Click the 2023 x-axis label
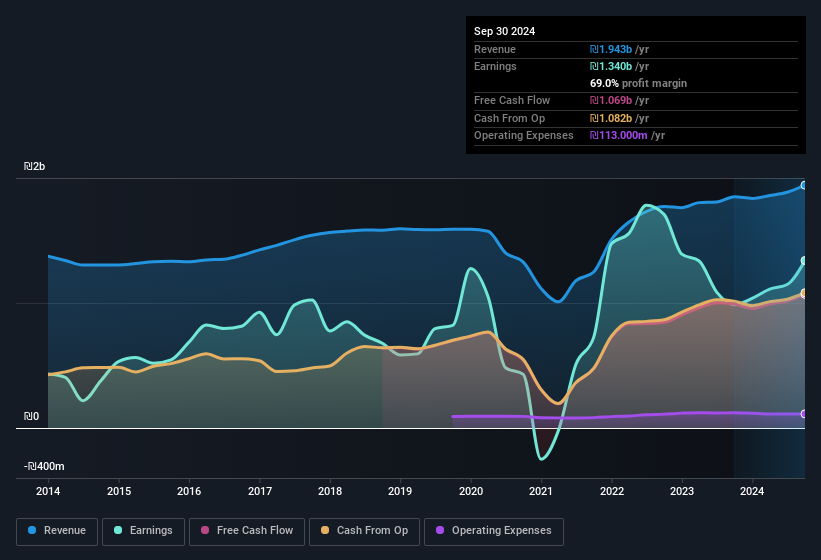 click(x=682, y=491)
